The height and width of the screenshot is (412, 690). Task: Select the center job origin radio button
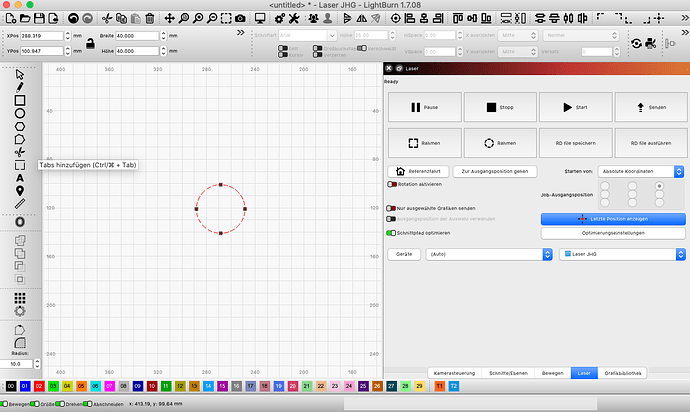[632, 195]
